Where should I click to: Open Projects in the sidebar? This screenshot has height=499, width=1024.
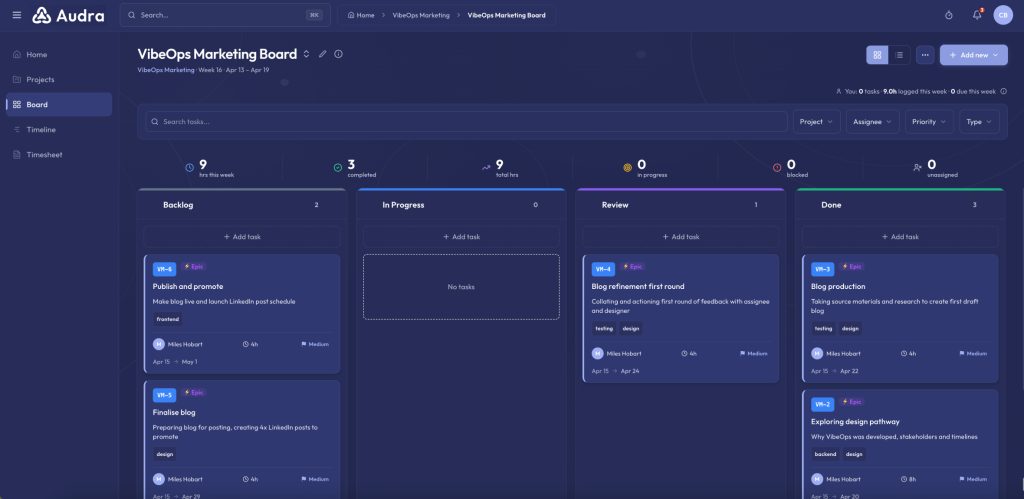click(59, 80)
